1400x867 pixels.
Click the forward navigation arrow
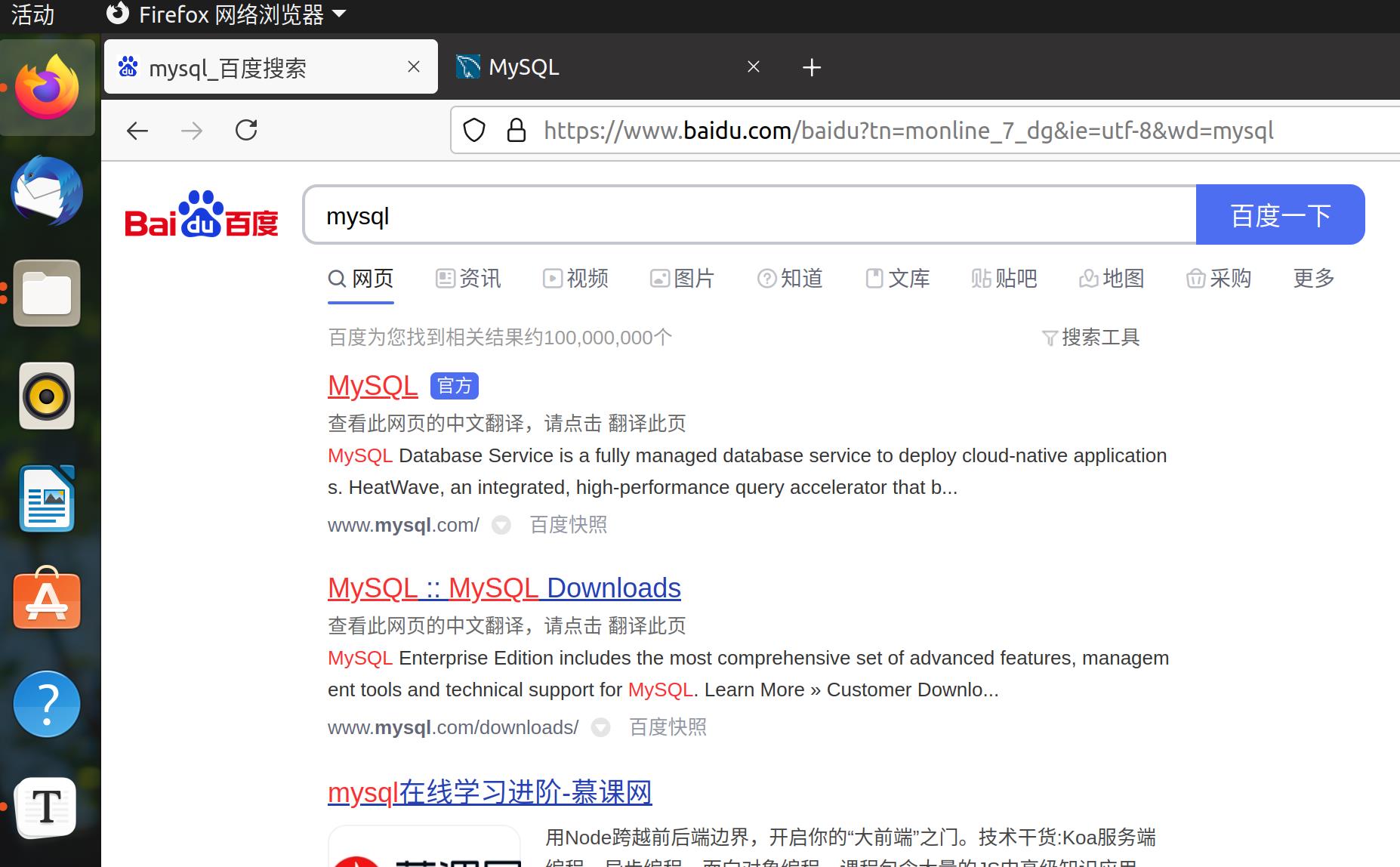coord(192,131)
